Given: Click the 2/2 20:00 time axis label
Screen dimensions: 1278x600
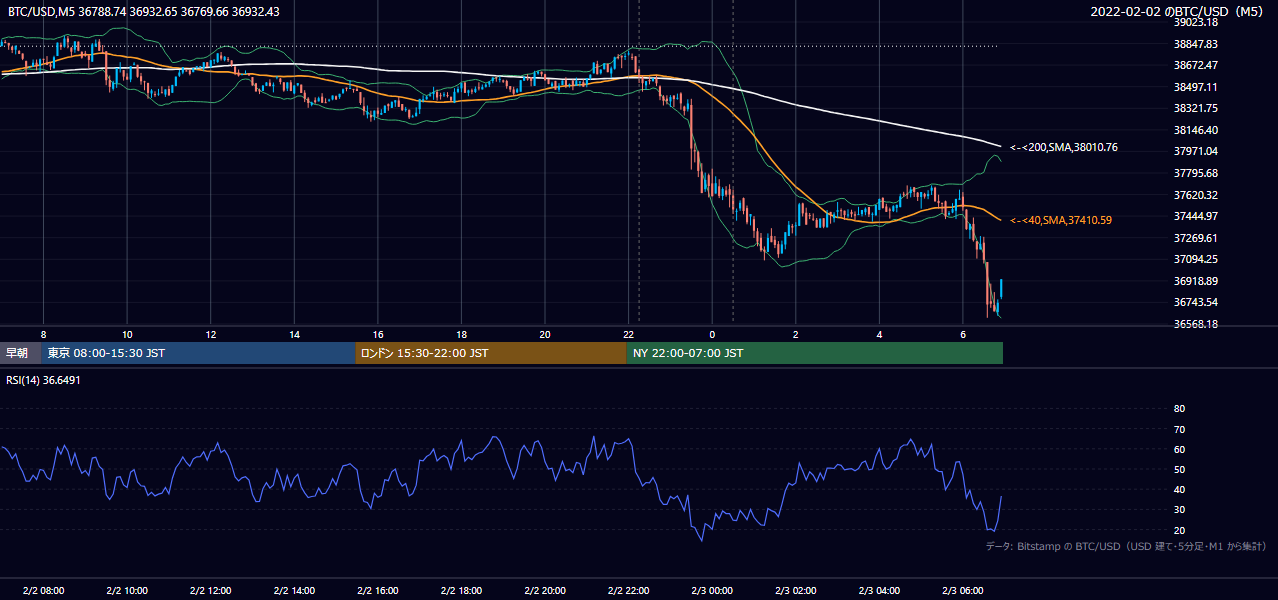Looking at the screenshot, I should (545, 590).
